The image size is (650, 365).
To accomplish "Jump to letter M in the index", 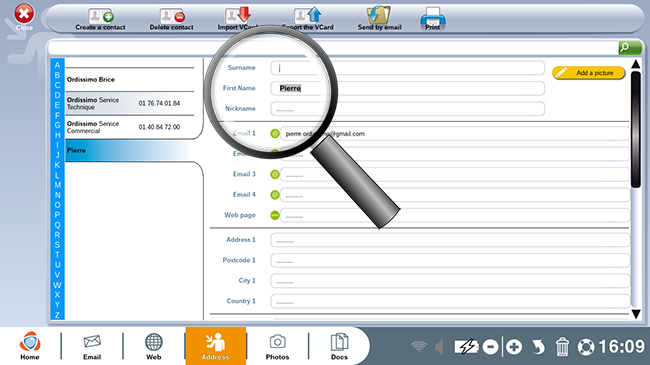I will point(57,185).
